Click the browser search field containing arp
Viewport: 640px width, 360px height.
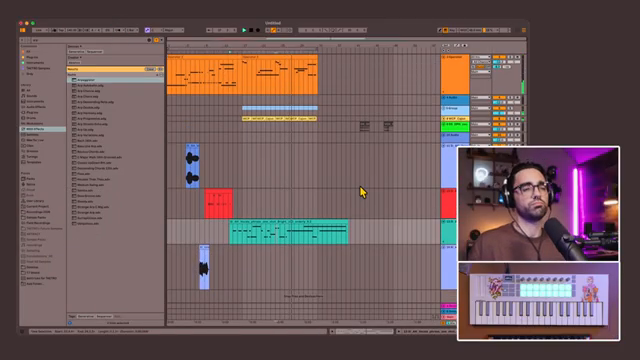point(88,40)
